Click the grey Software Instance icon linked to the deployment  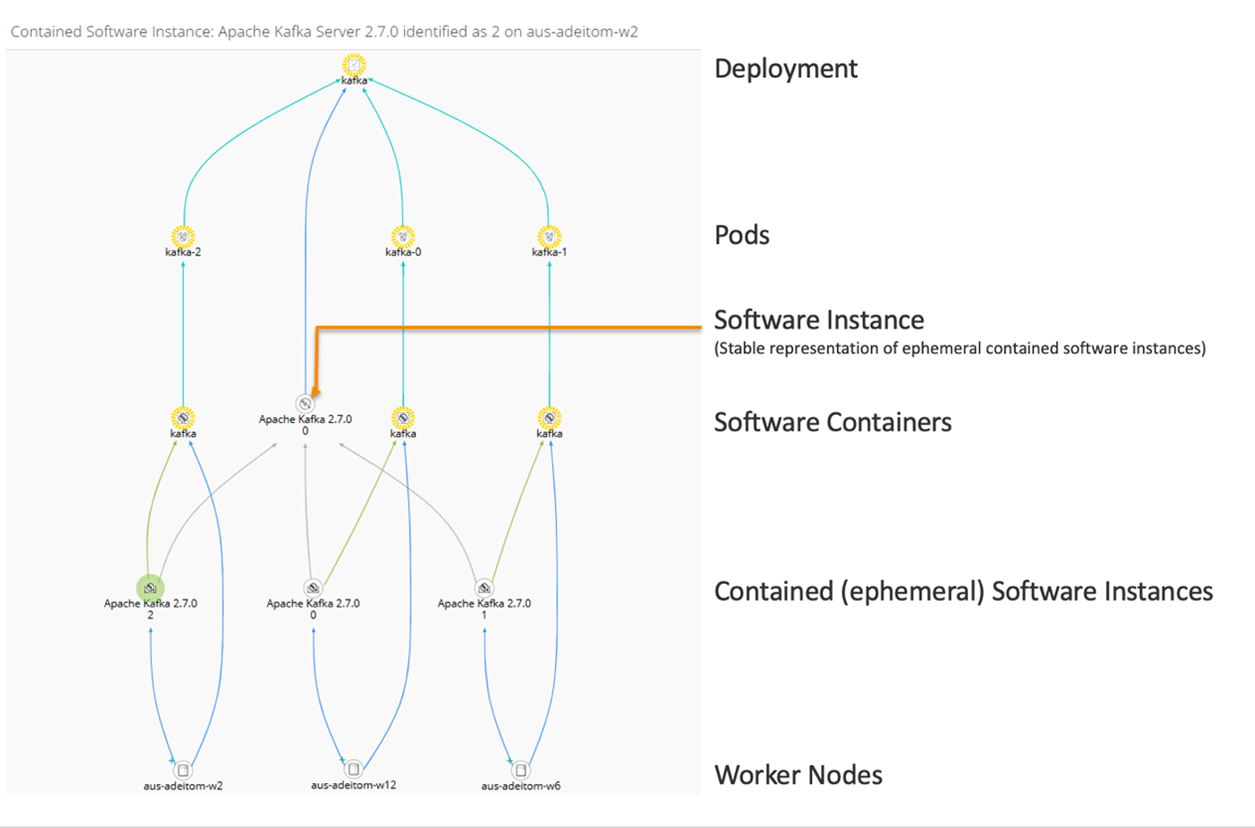[x=305, y=403]
